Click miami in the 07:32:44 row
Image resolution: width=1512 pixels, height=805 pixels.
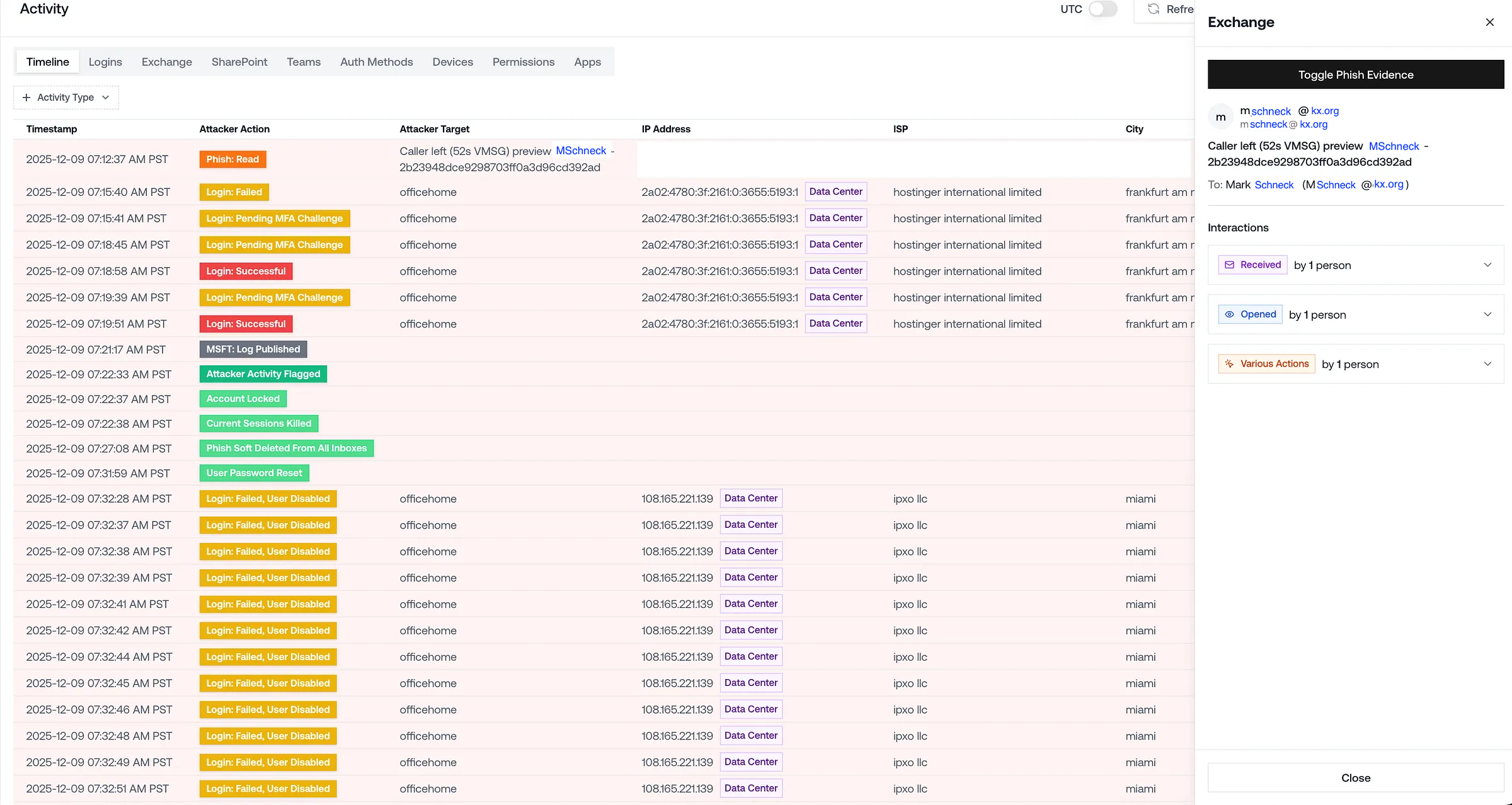1141,657
